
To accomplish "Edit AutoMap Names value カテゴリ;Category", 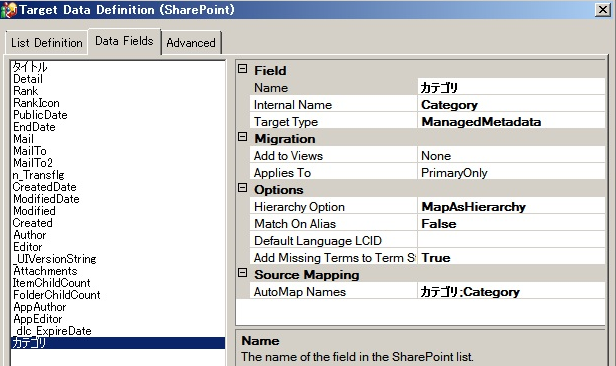I will coord(511,292).
